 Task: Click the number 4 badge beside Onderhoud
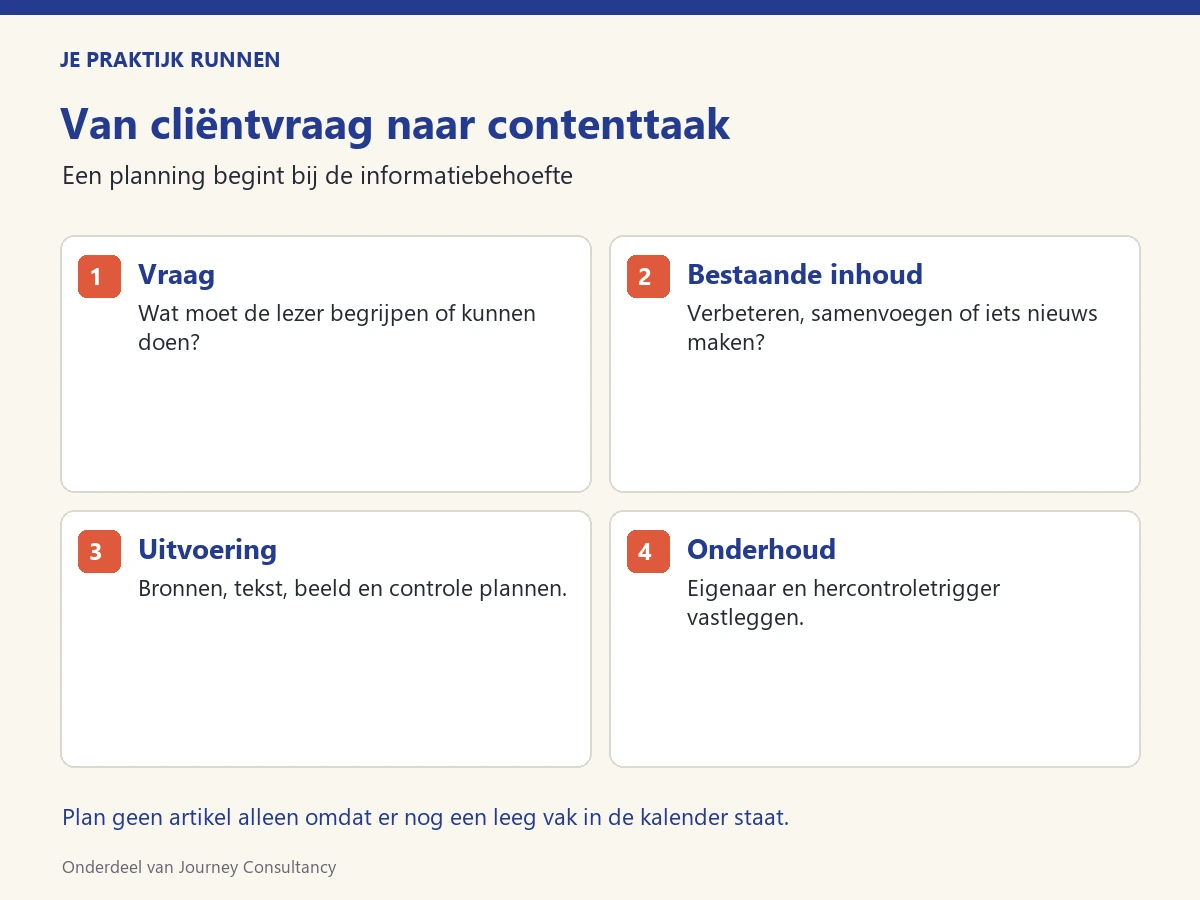(x=648, y=552)
